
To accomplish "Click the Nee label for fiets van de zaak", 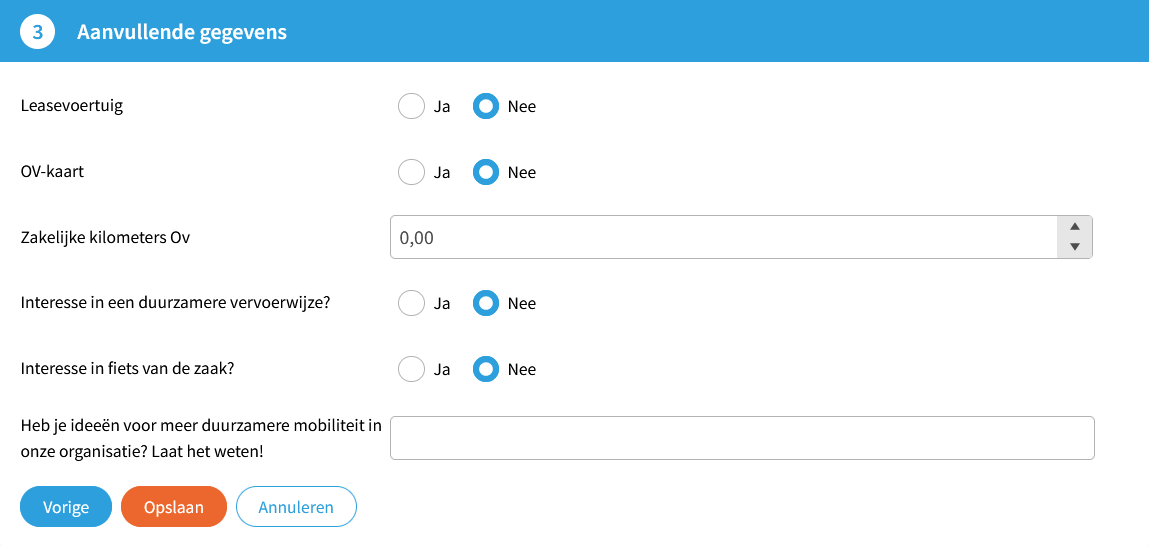I will [x=522, y=369].
